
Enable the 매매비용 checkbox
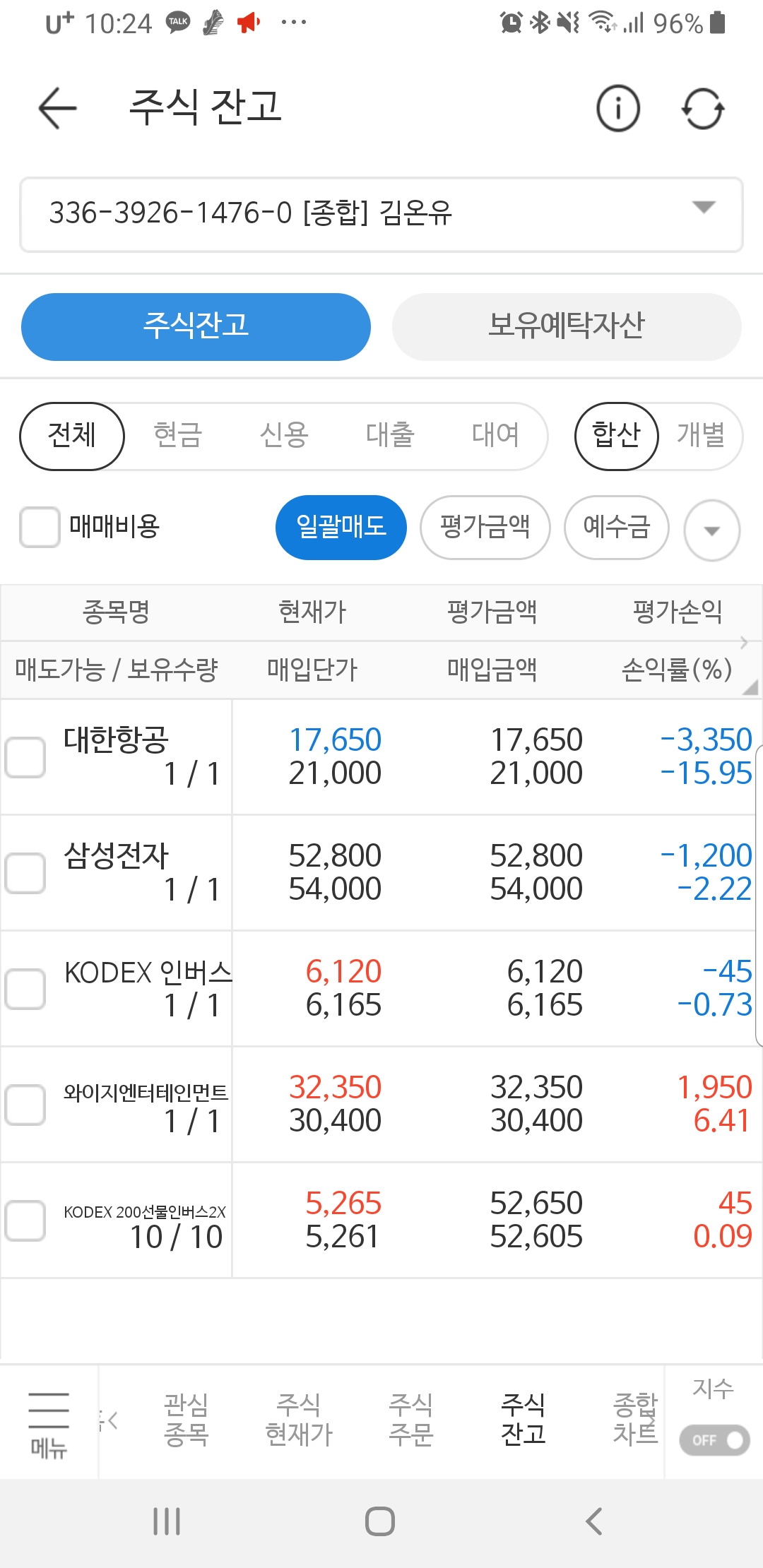point(40,527)
